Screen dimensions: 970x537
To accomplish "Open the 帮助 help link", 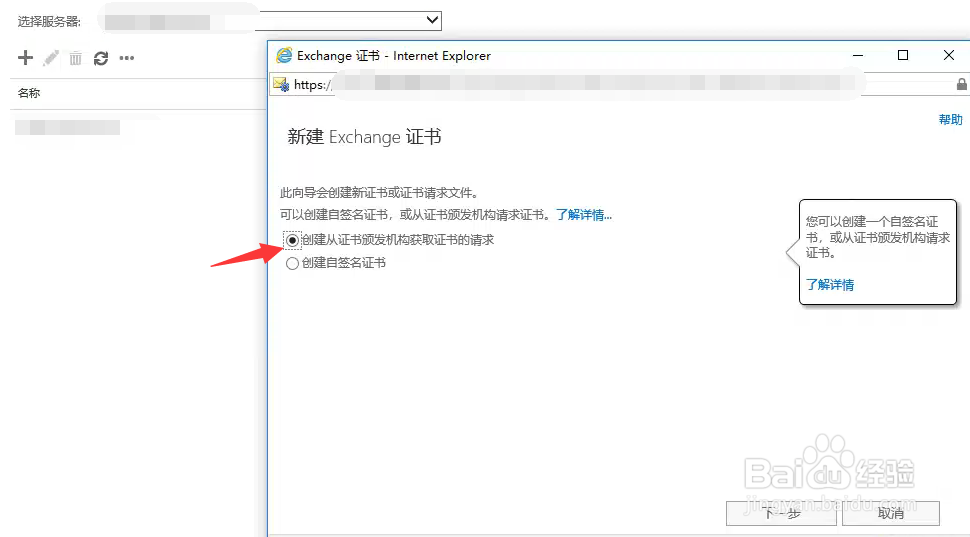I will point(951,119).
